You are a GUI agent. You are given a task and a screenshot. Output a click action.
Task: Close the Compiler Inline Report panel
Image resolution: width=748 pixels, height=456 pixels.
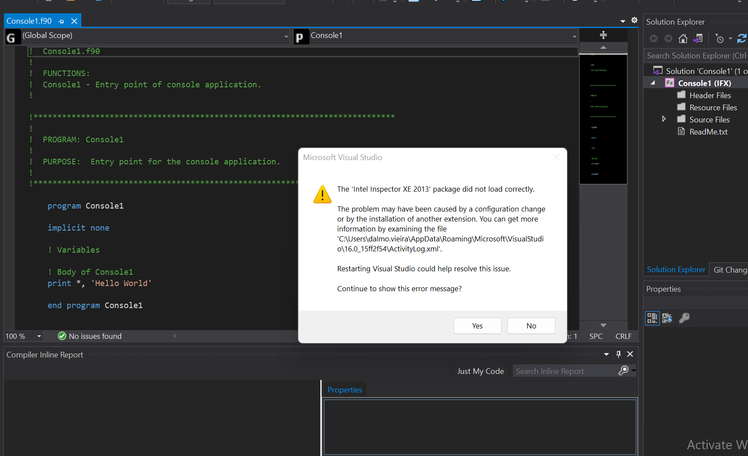(630, 354)
